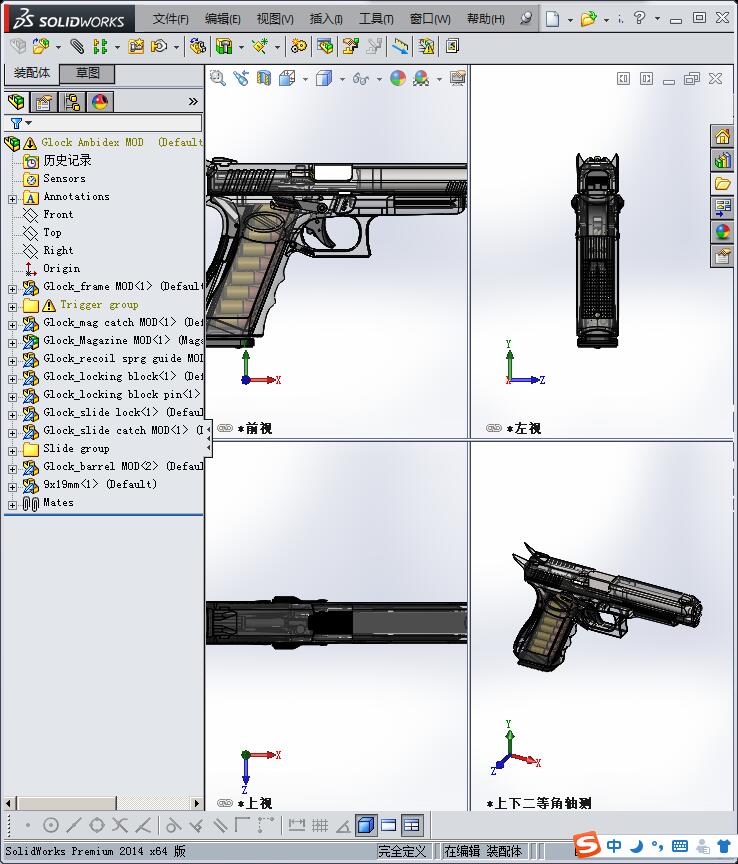Open Appearances ball icon in task pane
The image size is (738, 864).
click(723, 232)
